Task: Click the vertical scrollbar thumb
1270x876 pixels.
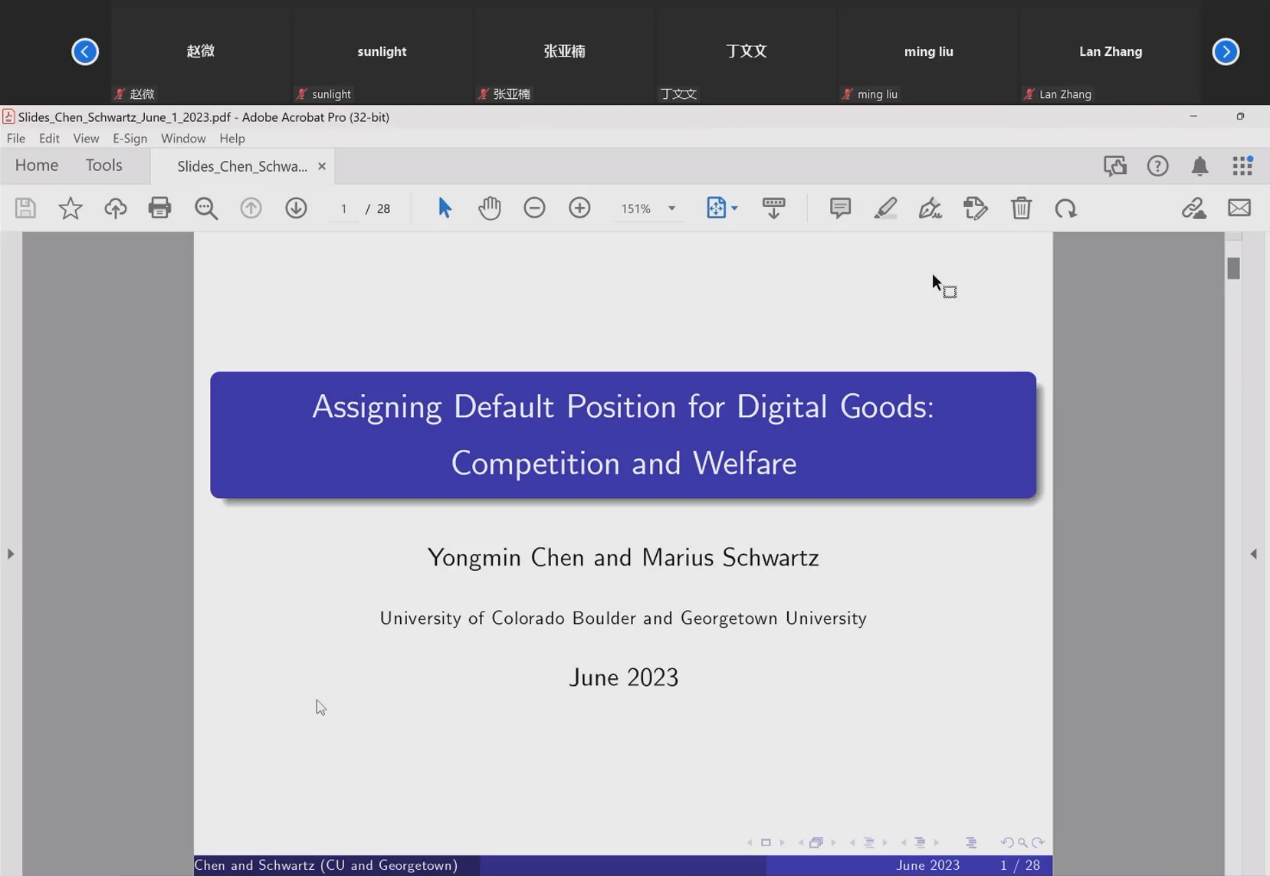Action: click(x=1234, y=268)
